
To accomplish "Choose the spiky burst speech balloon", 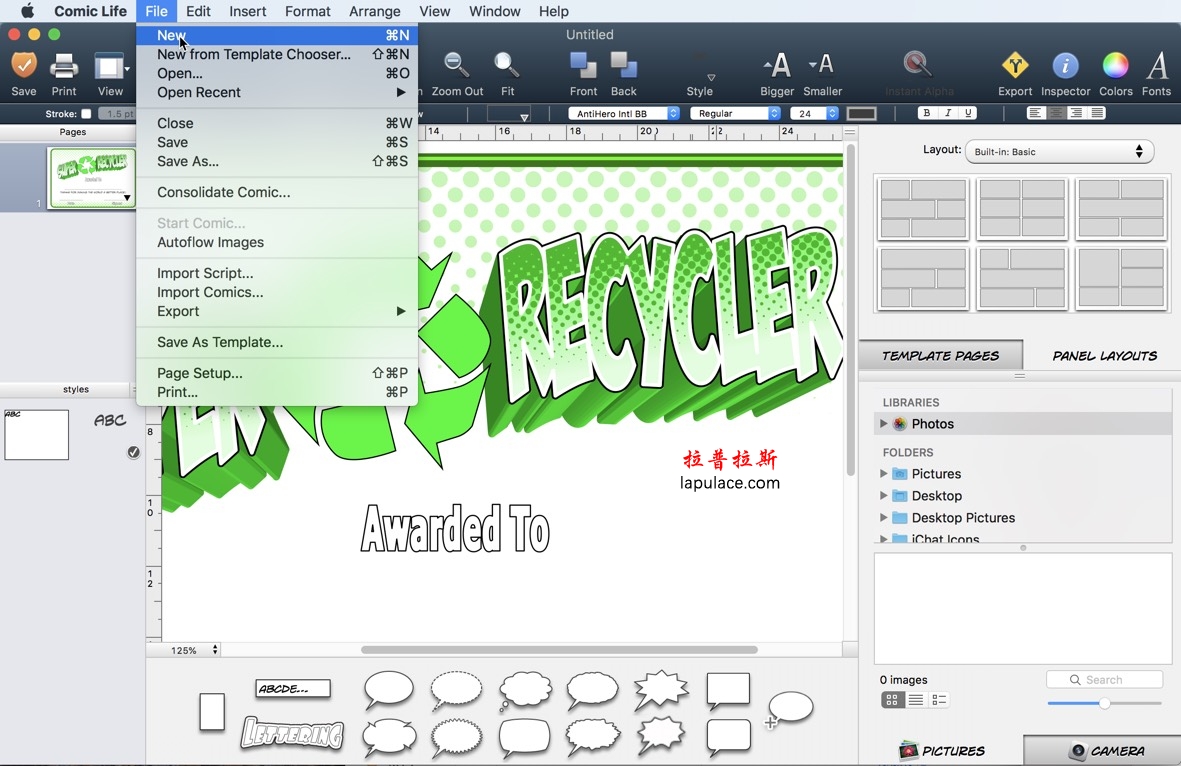I will [x=661, y=689].
